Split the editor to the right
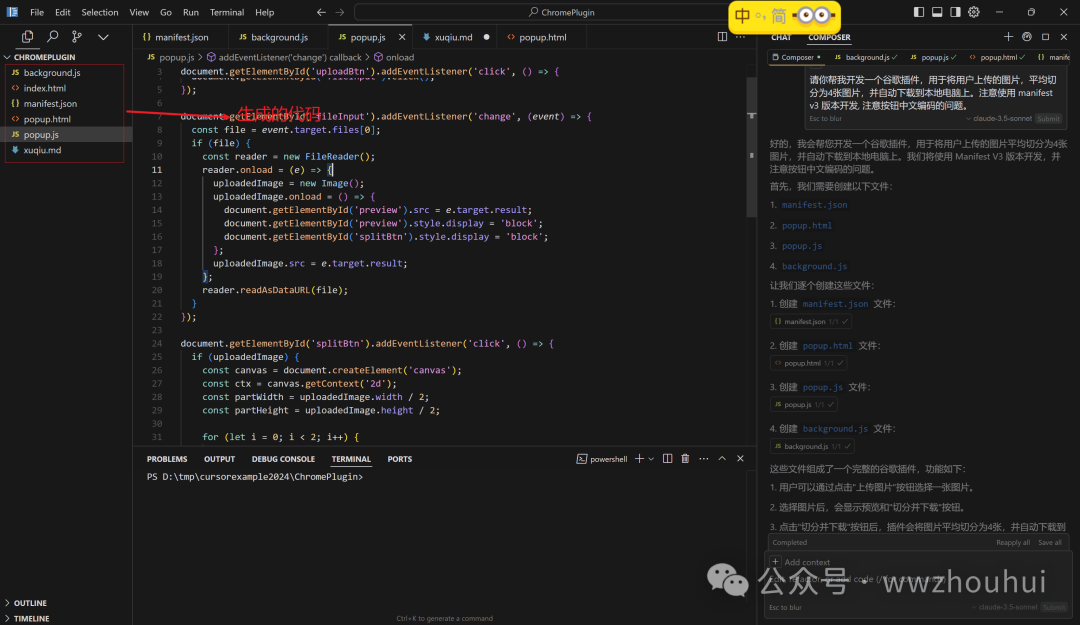 723,37
